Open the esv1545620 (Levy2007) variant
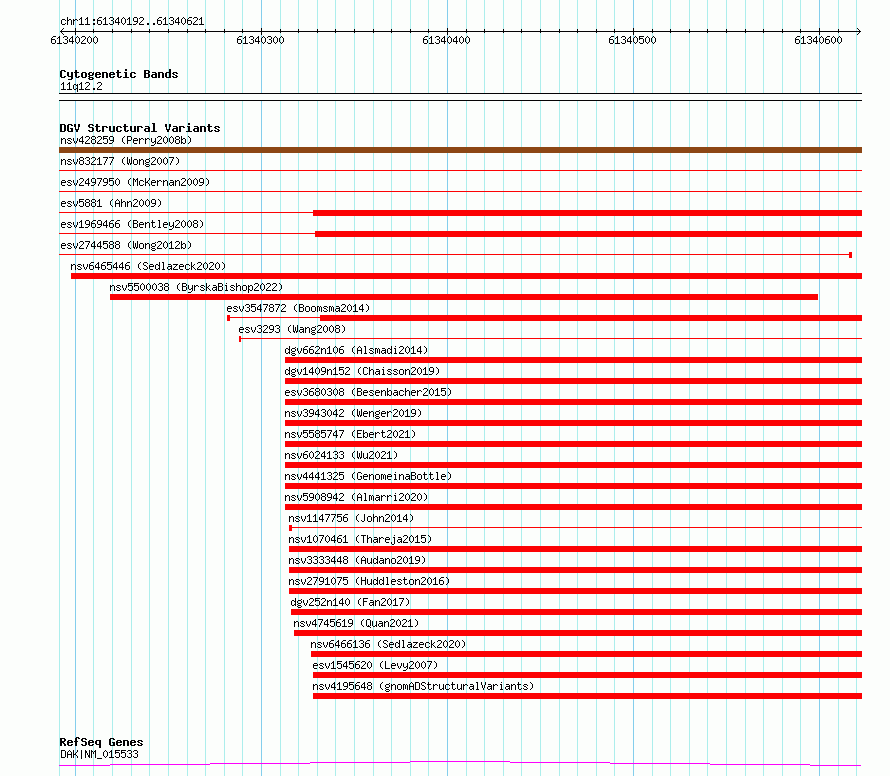 [x=375, y=665]
